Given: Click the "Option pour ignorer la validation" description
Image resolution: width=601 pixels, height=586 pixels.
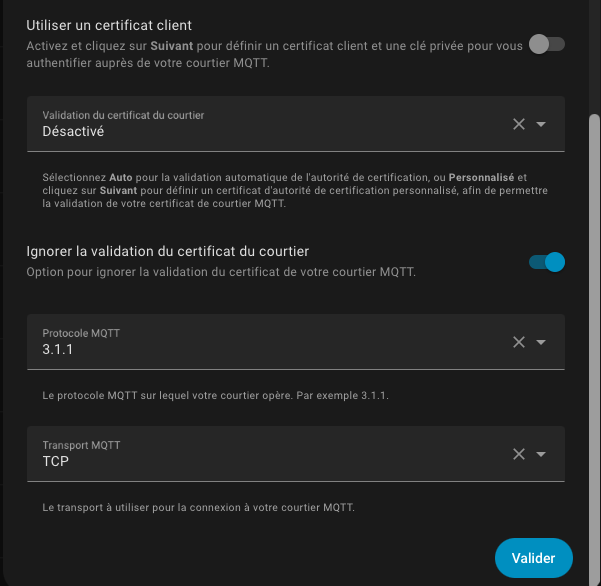Looking at the screenshot, I should pyautogui.click(x=220, y=272).
